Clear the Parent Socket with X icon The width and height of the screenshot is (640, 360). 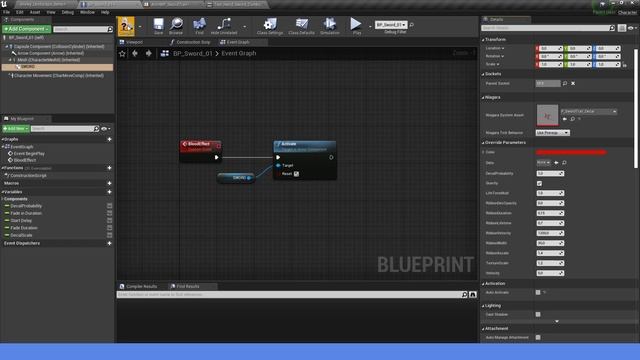tap(573, 83)
